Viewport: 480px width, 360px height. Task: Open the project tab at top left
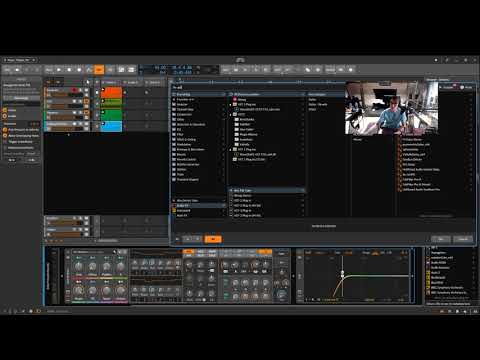click(19, 60)
